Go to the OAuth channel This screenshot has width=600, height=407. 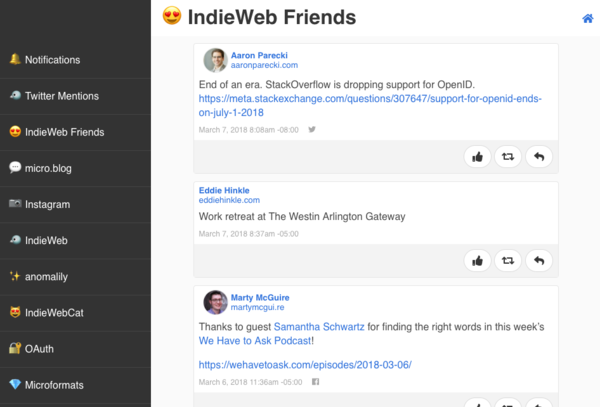(75, 349)
